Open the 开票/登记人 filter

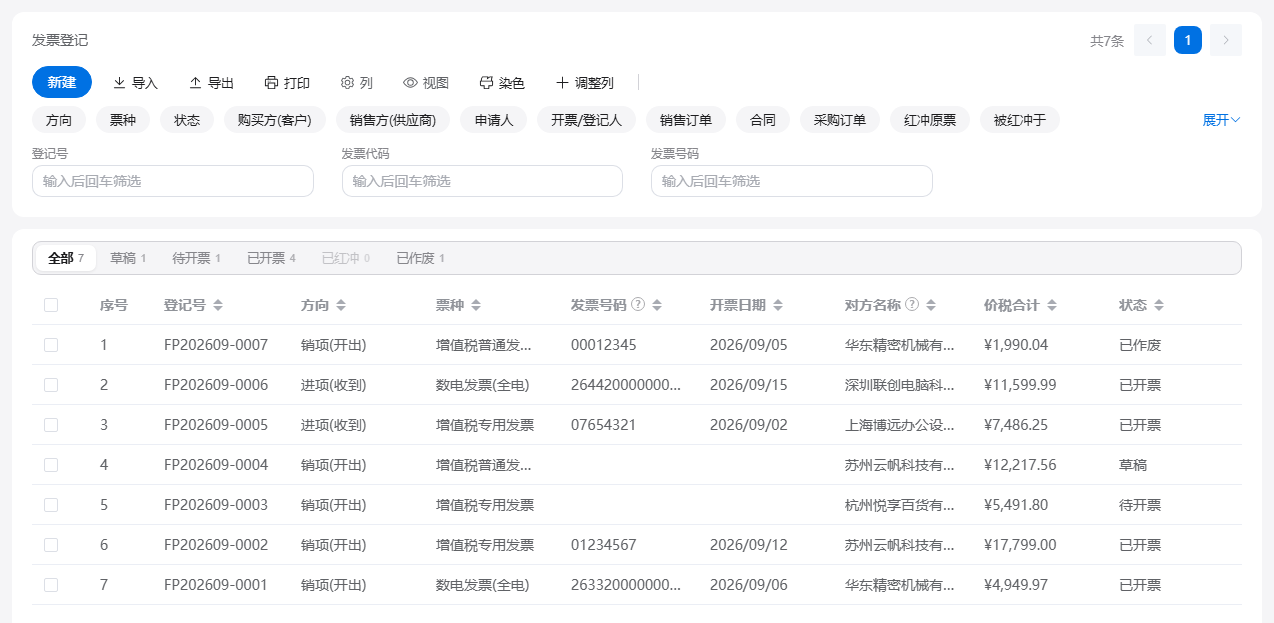pos(587,120)
